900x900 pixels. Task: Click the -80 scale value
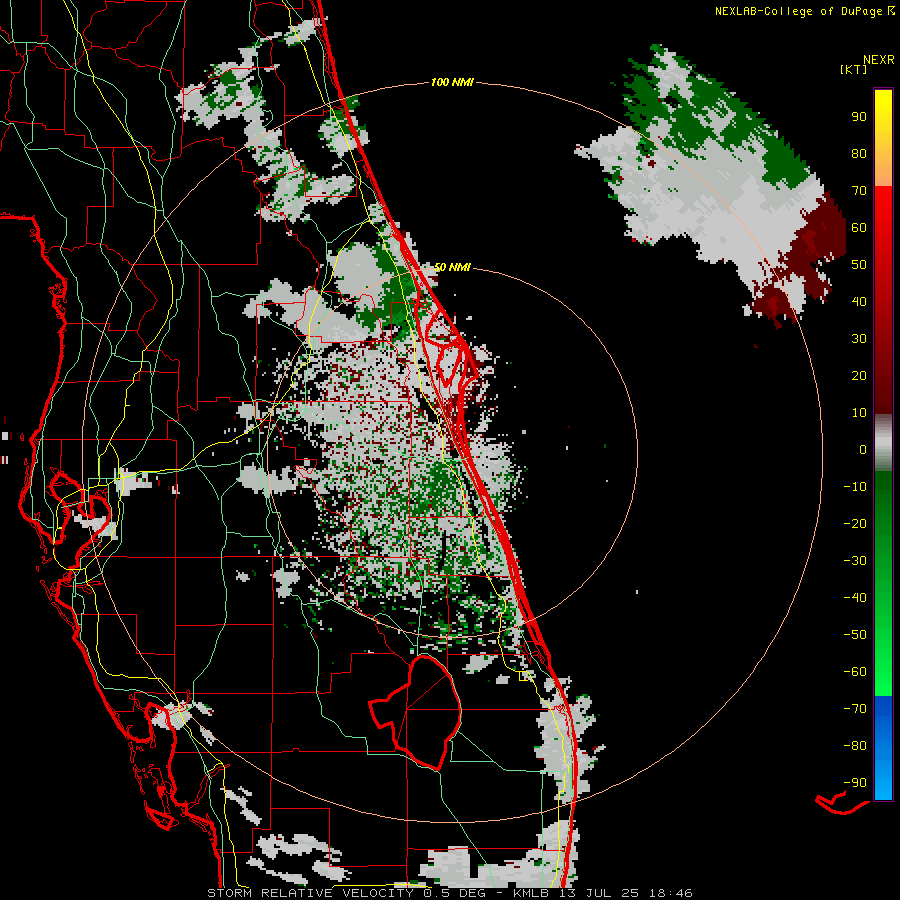pyautogui.click(x=855, y=746)
